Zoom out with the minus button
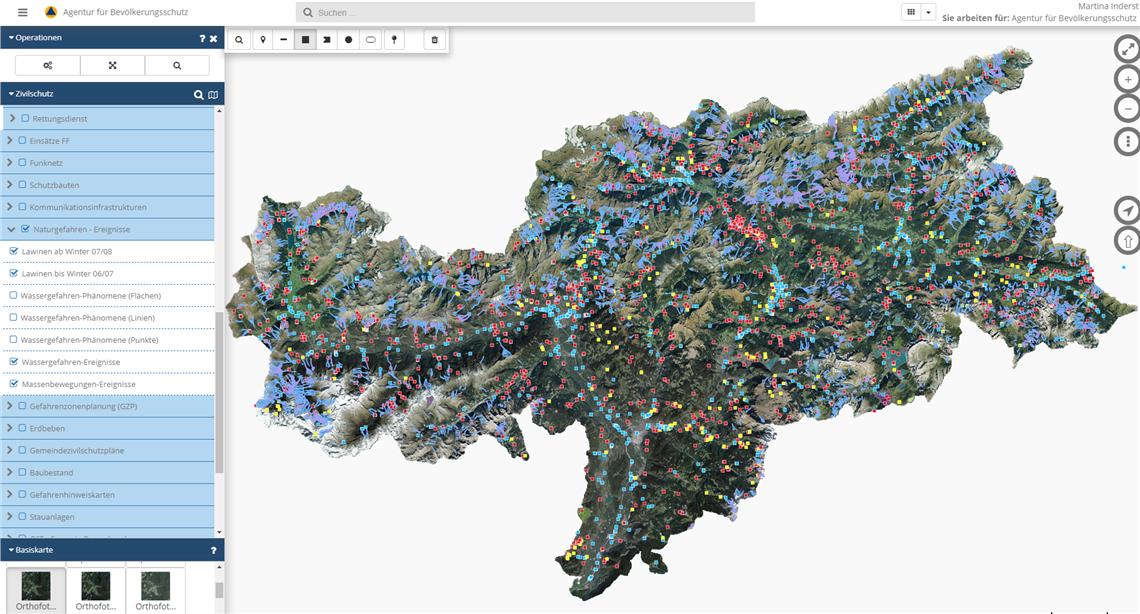1140x614 pixels. pyautogui.click(x=1127, y=110)
